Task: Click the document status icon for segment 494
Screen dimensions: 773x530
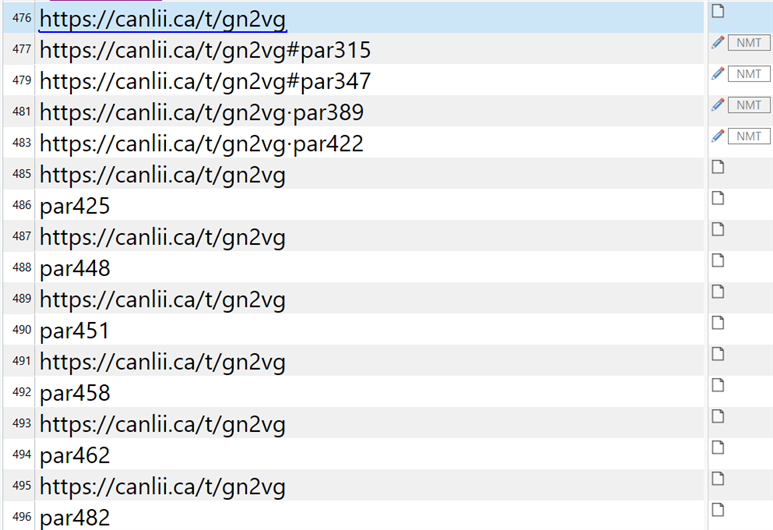Action: 718,448
